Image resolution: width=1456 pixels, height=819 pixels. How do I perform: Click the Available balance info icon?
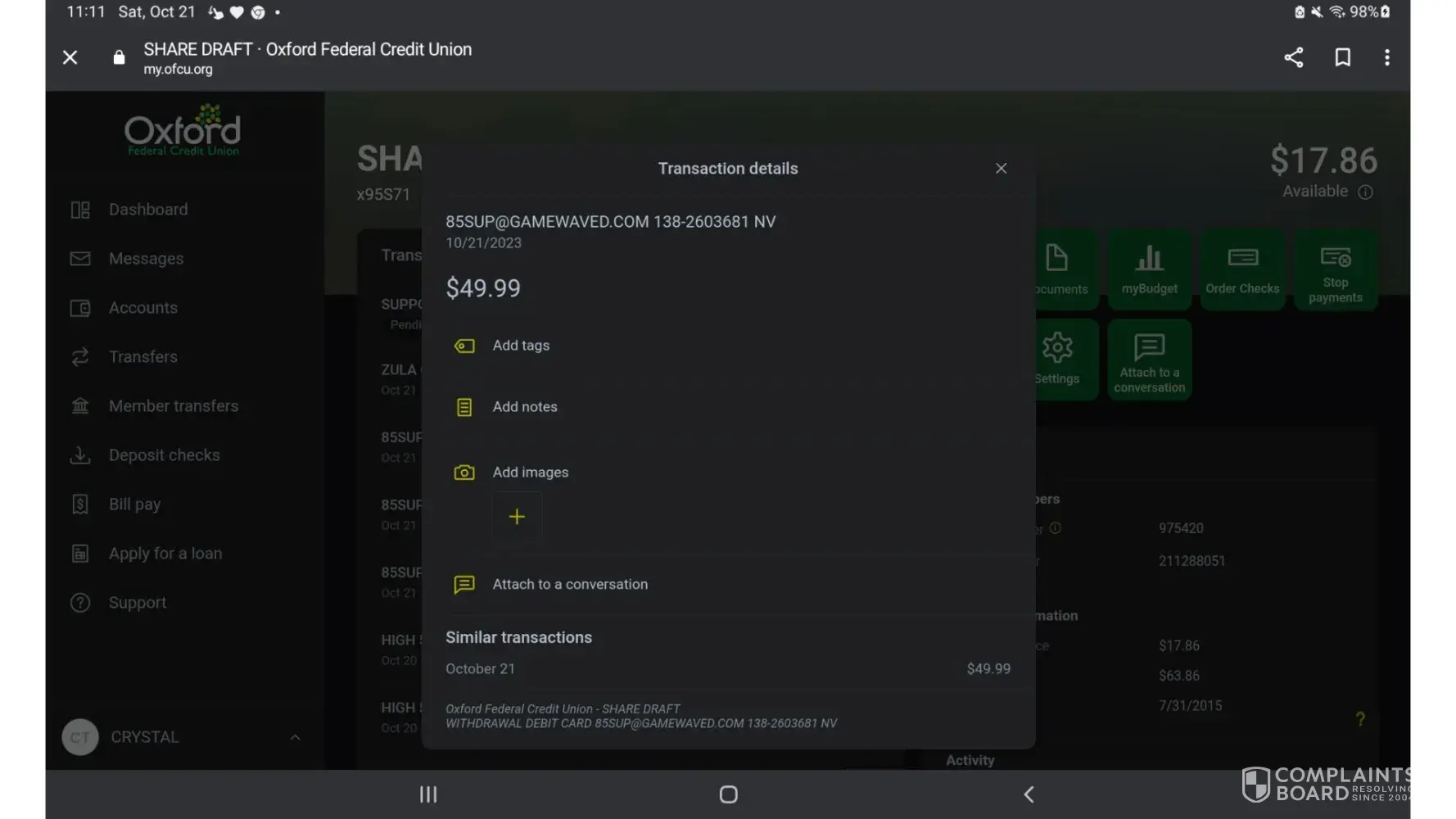tap(1365, 192)
